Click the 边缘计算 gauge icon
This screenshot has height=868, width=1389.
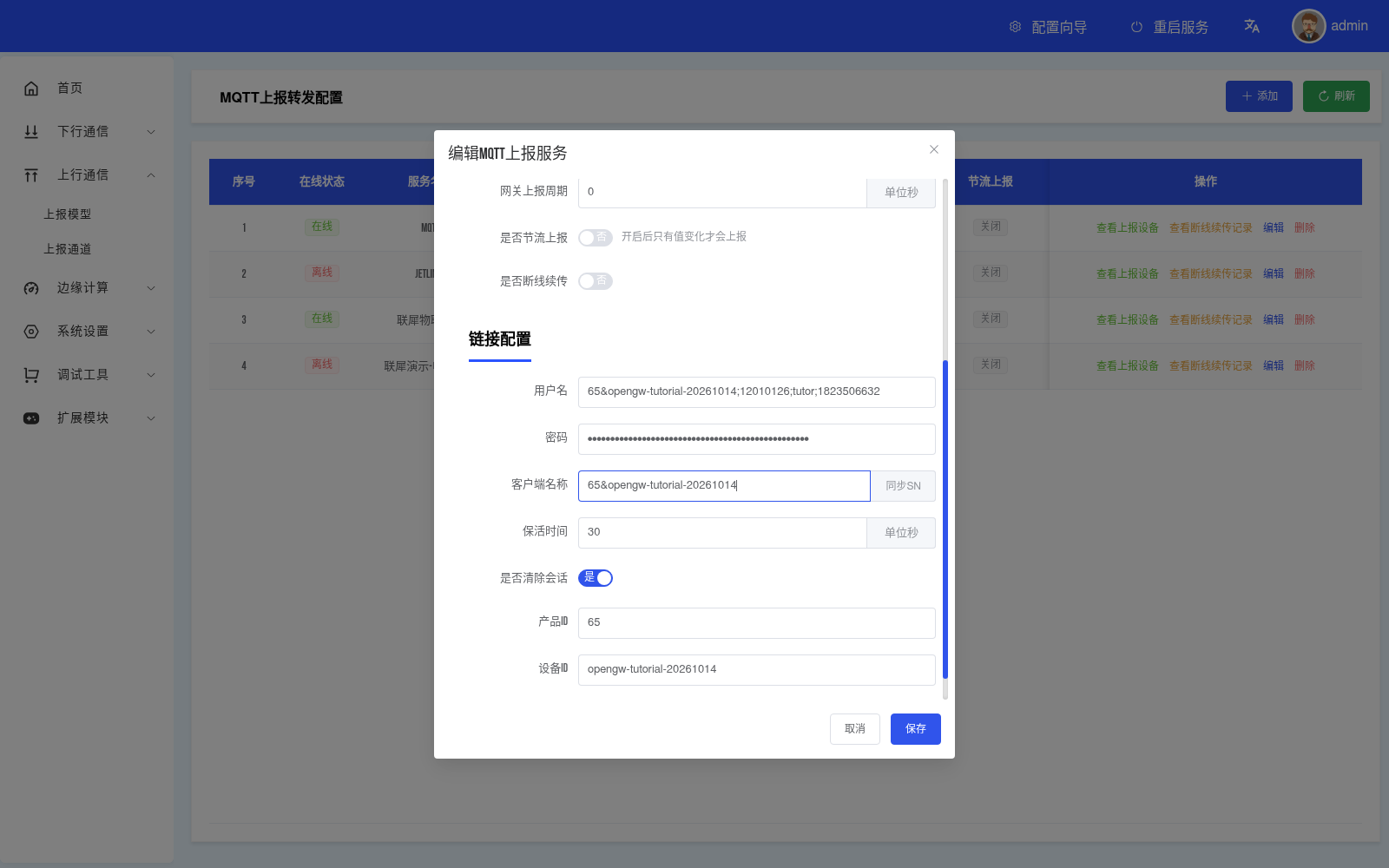point(31,287)
